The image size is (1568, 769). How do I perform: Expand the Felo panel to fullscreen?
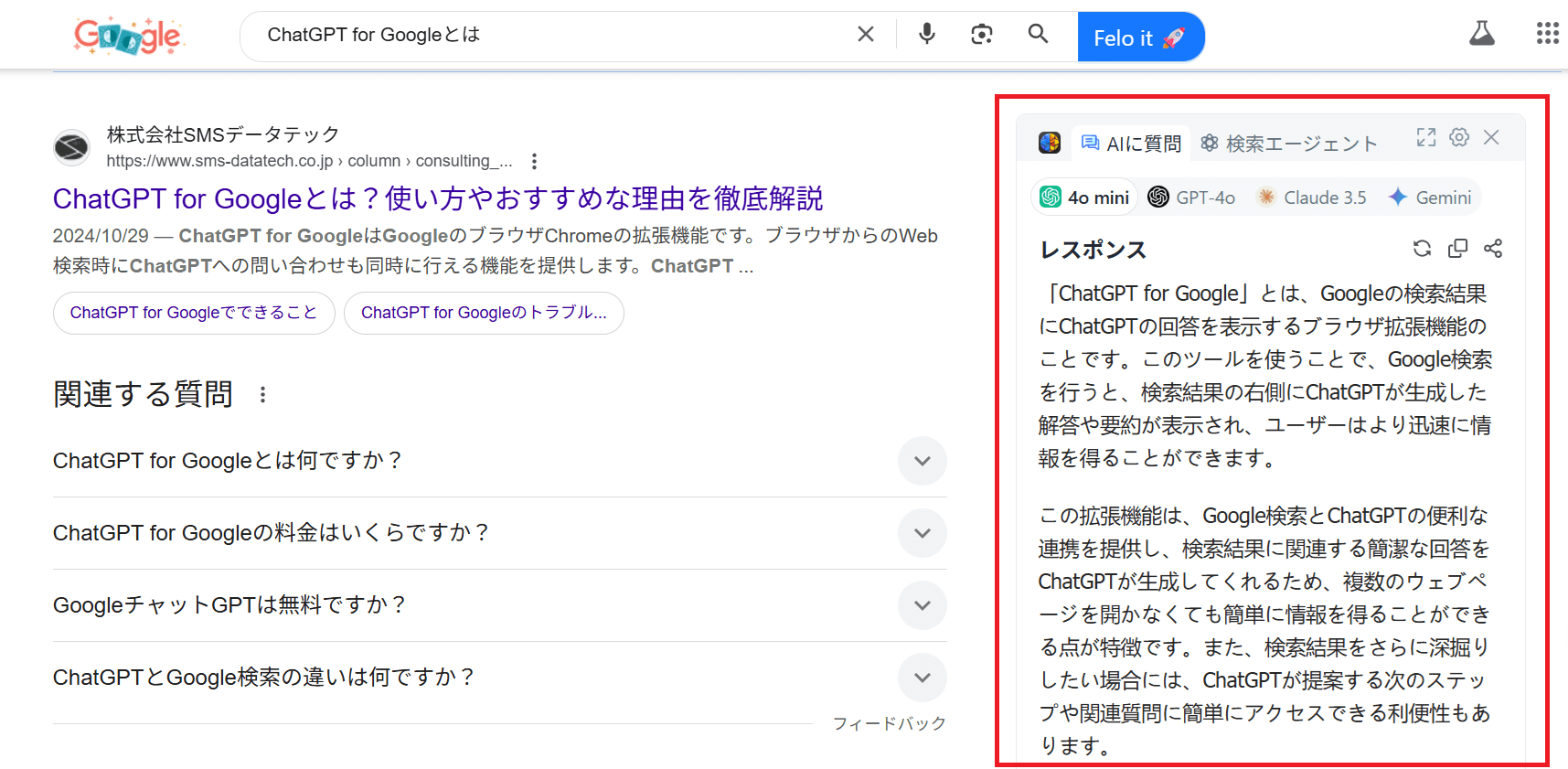(x=1426, y=137)
